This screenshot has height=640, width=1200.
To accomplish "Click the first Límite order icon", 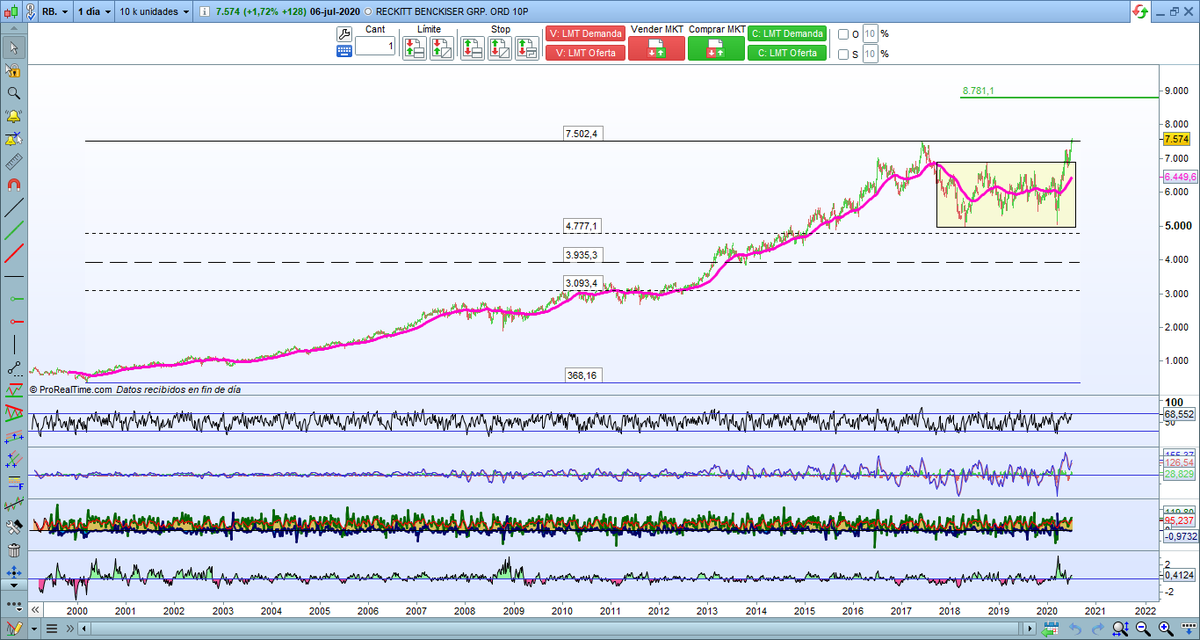I will [x=415, y=48].
